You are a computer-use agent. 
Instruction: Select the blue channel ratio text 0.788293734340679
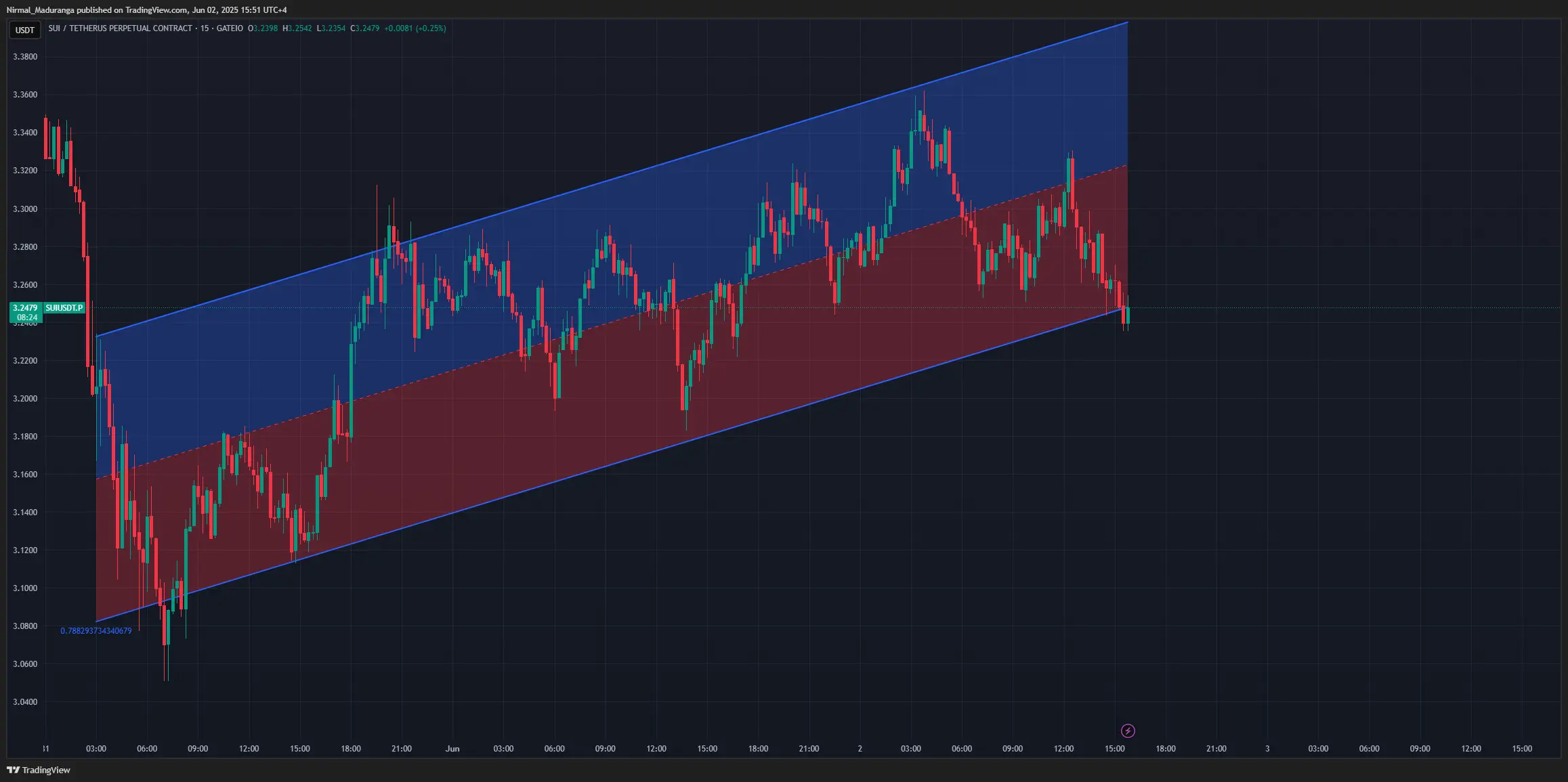[96, 631]
